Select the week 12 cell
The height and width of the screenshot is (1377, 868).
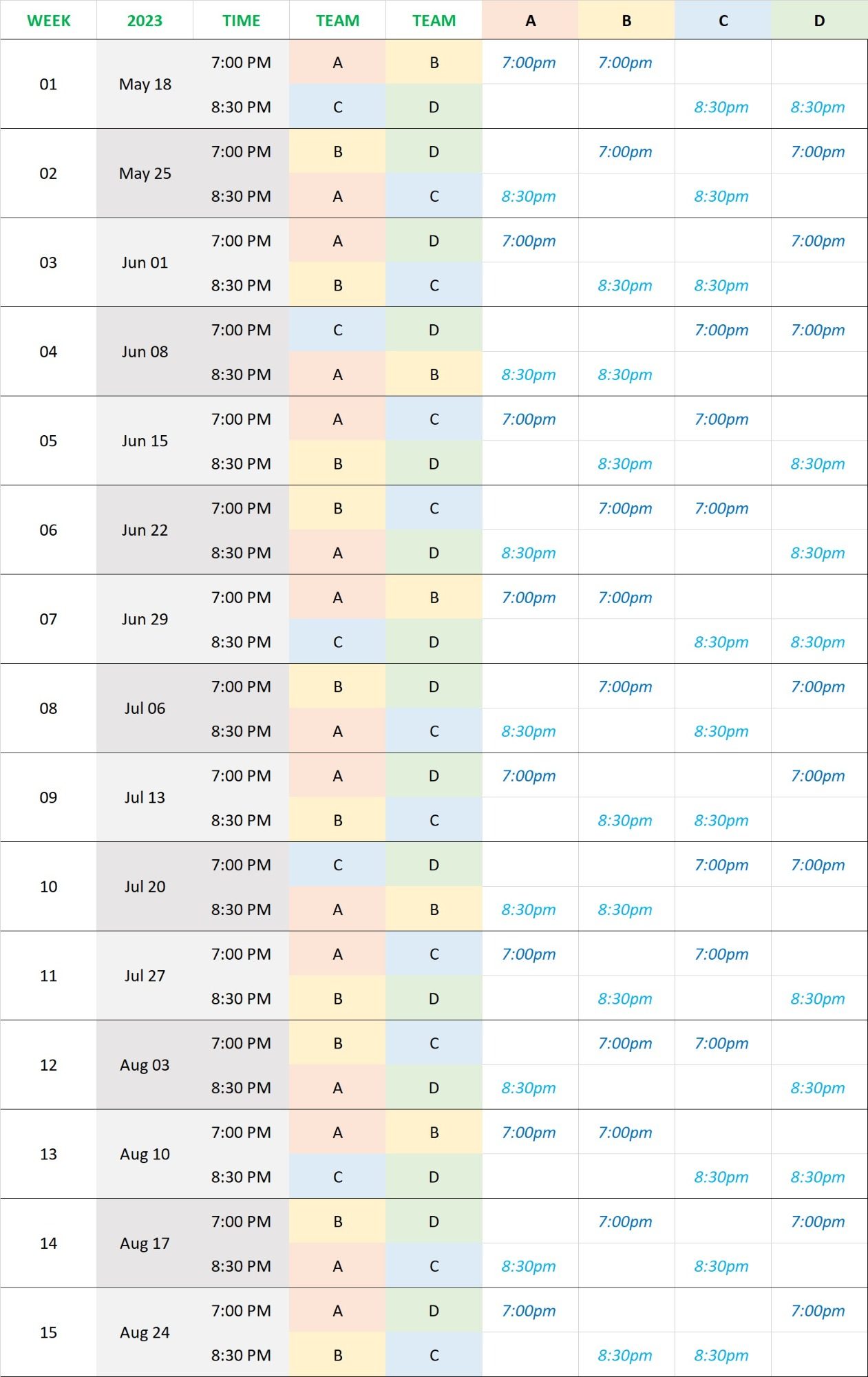(48, 1065)
